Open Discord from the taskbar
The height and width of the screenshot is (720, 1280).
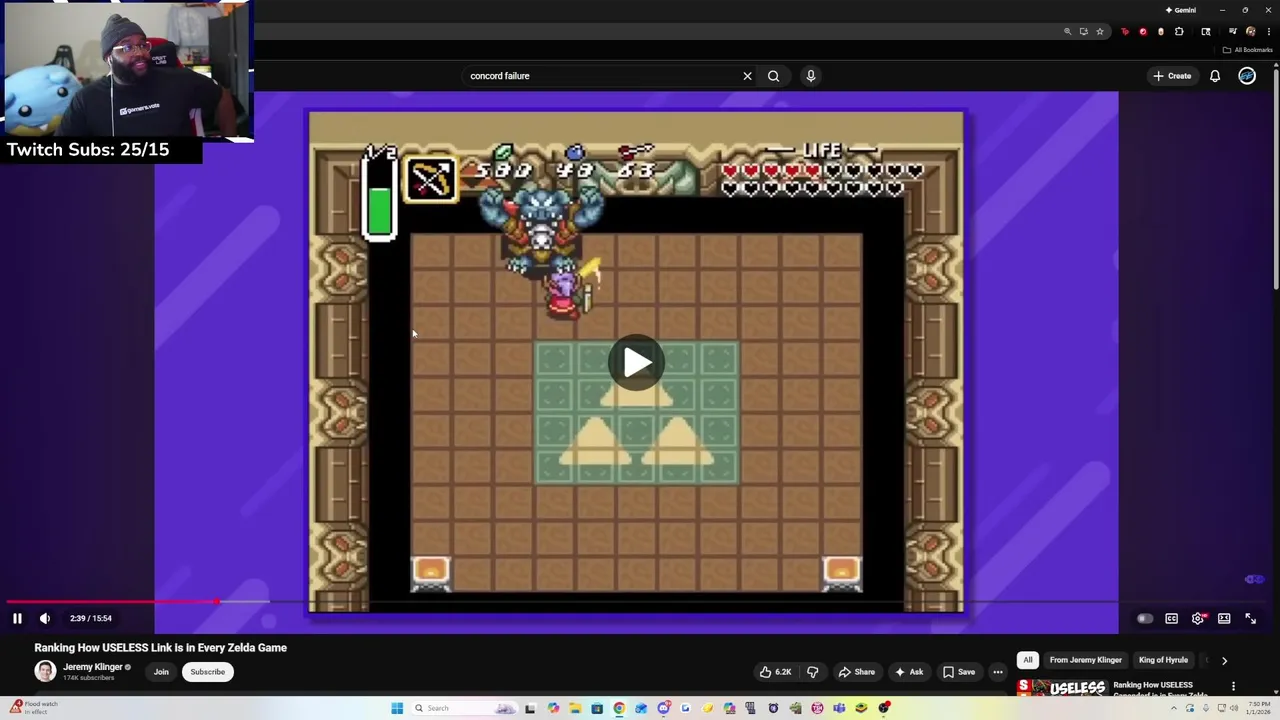click(663, 708)
